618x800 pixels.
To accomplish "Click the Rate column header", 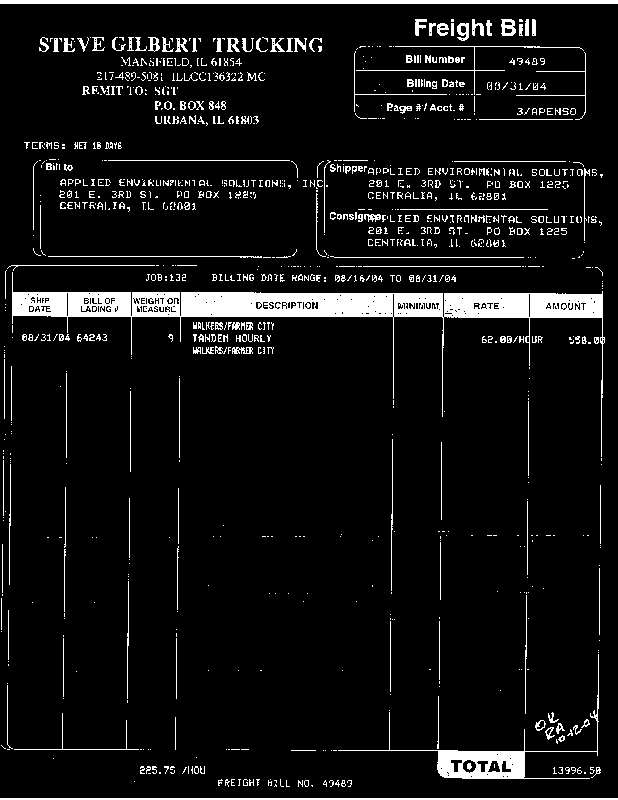I will [x=486, y=306].
